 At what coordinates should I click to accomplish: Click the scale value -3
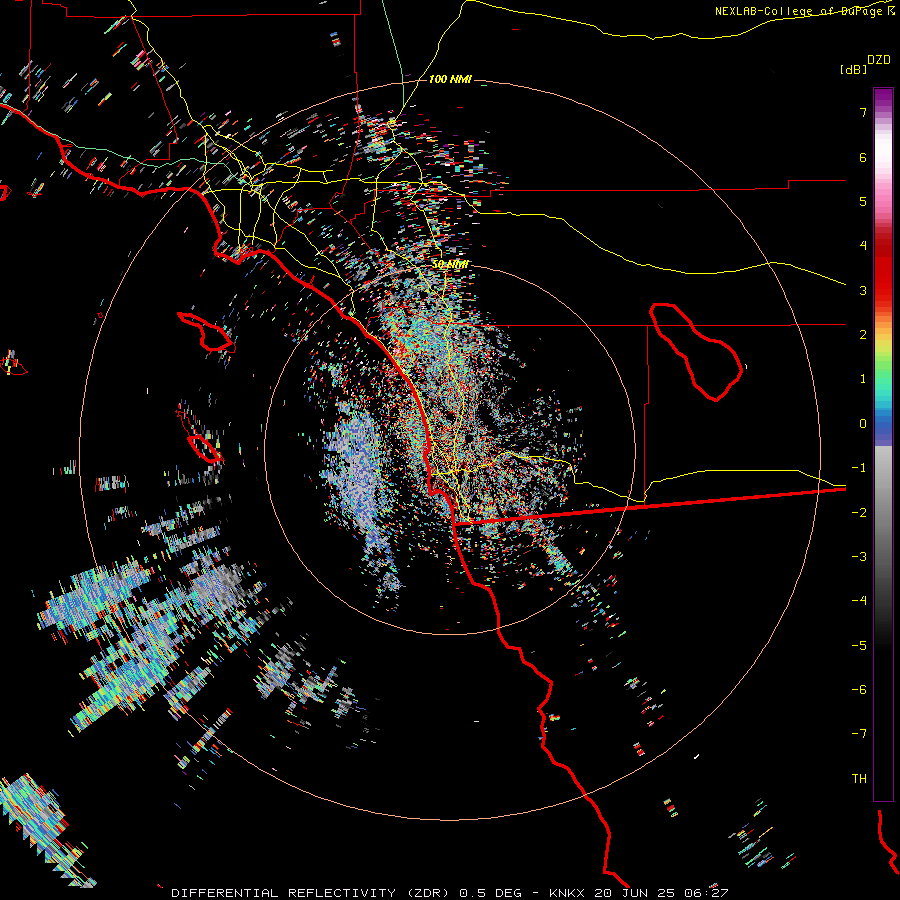tap(859, 557)
